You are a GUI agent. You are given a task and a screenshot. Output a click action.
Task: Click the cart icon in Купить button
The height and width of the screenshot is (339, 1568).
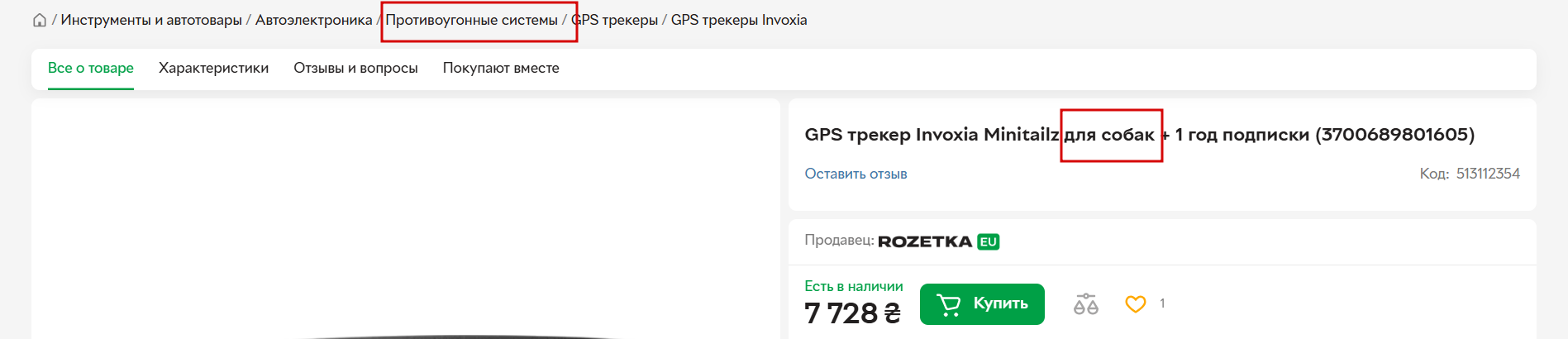pos(949,304)
